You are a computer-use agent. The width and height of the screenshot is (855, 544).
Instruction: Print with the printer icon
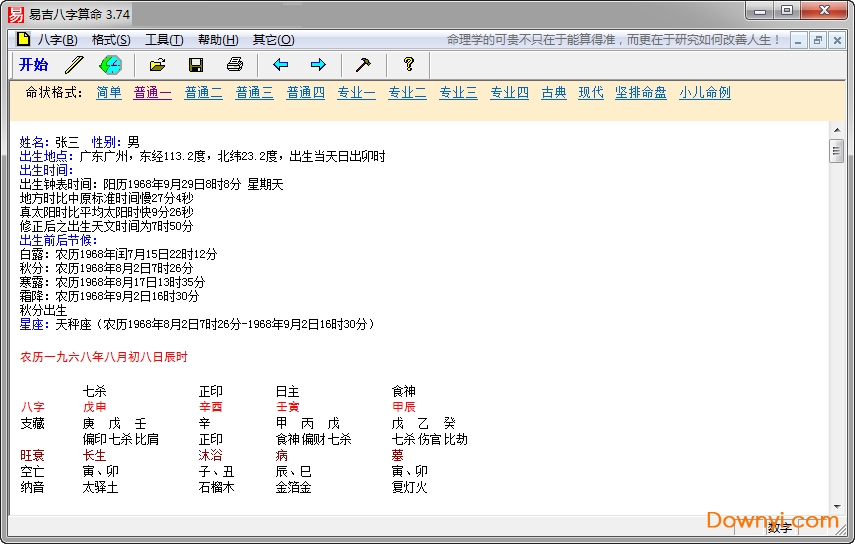click(235, 65)
